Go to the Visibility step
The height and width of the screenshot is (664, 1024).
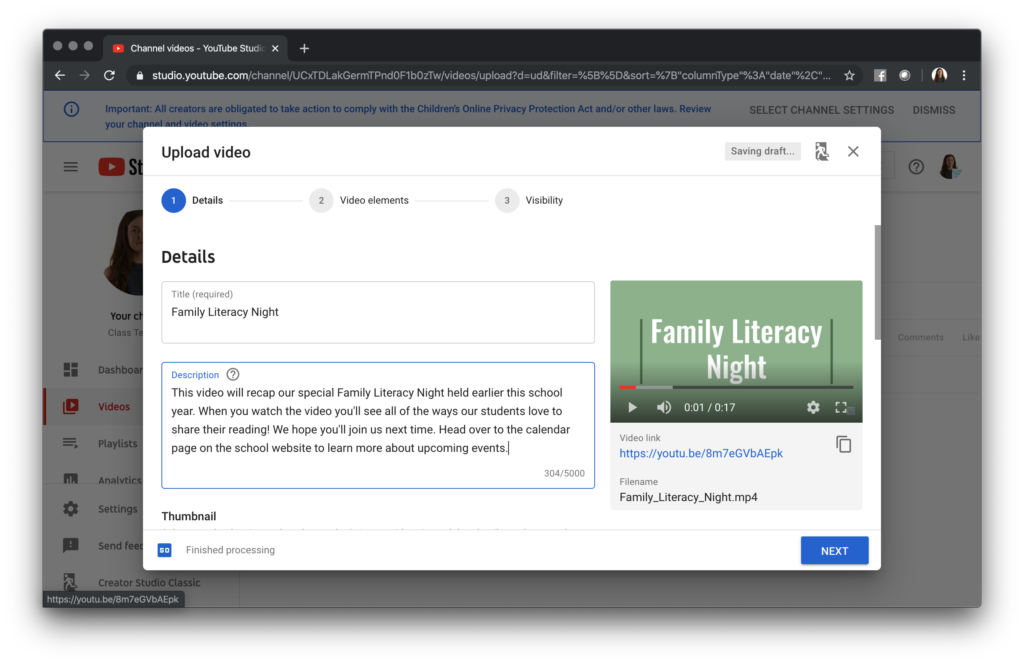click(529, 200)
